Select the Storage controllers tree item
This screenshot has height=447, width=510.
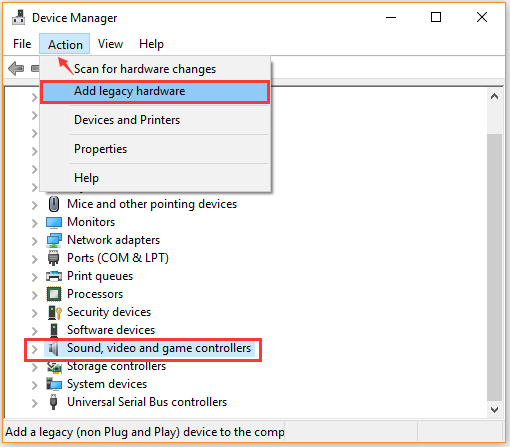(x=116, y=366)
